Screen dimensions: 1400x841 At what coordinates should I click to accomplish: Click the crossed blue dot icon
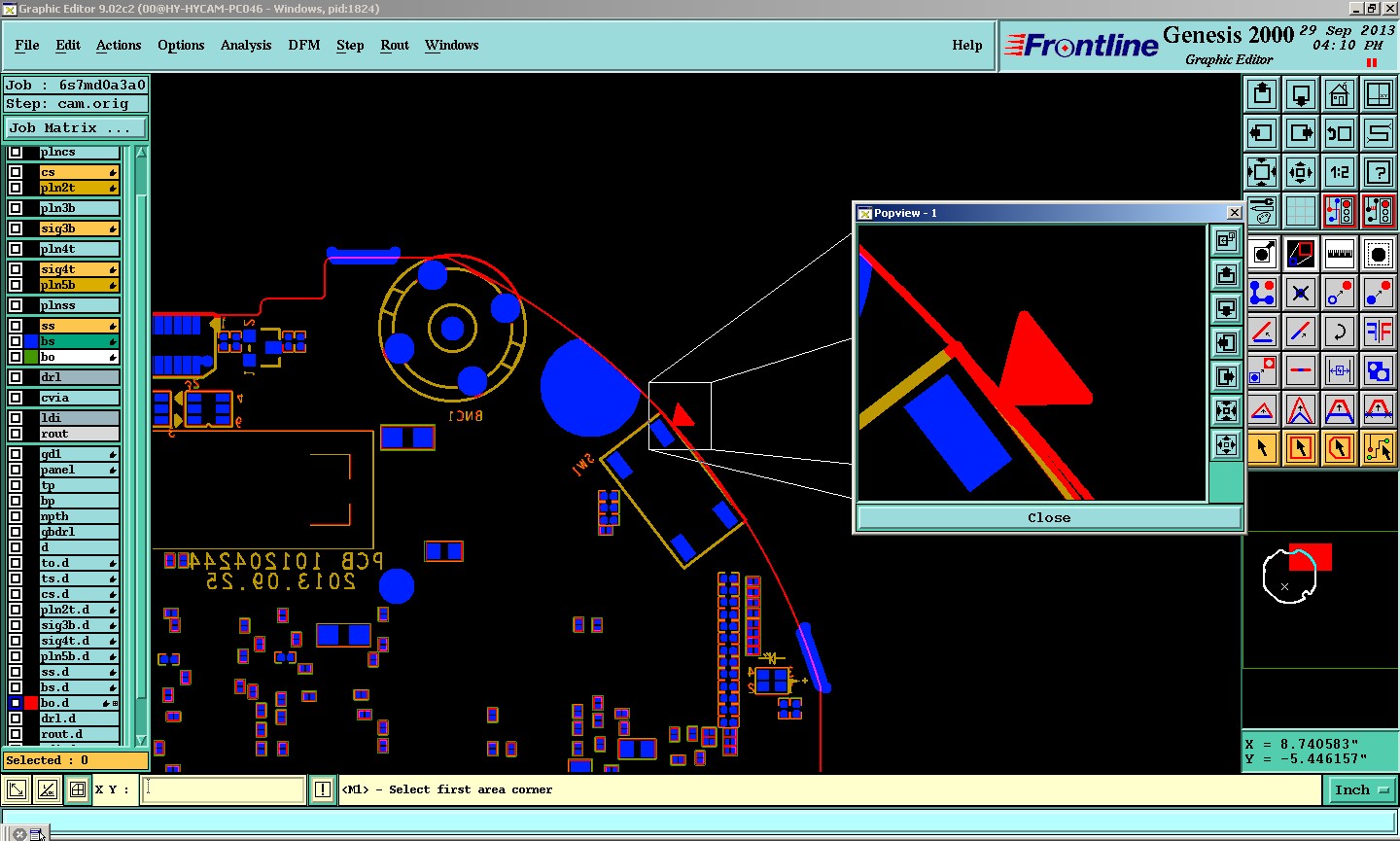click(x=1301, y=293)
